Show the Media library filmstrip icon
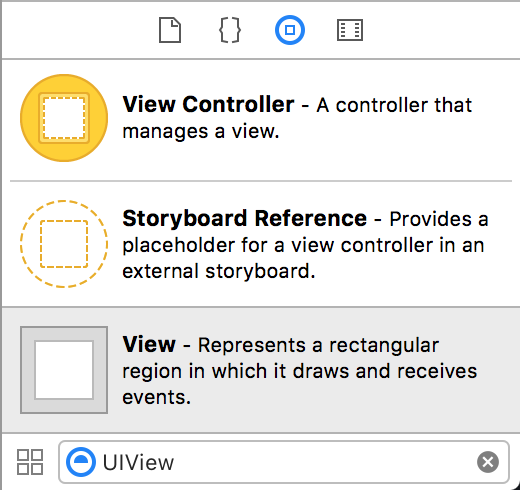 (x=350, y=30)
